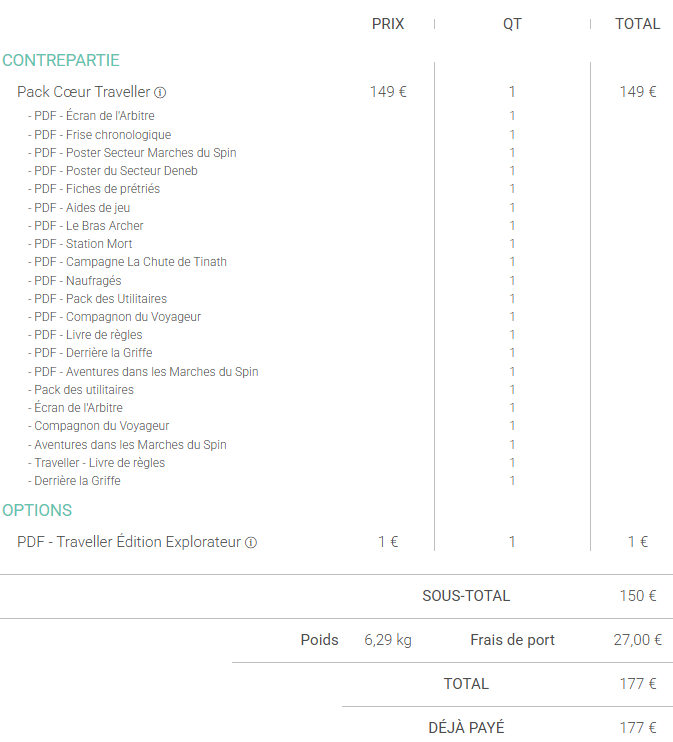Image resolution: width=673 pixels, height=742 pixels.
Task: Click the 149 € price of the pack
Action: tap(388, 92)
